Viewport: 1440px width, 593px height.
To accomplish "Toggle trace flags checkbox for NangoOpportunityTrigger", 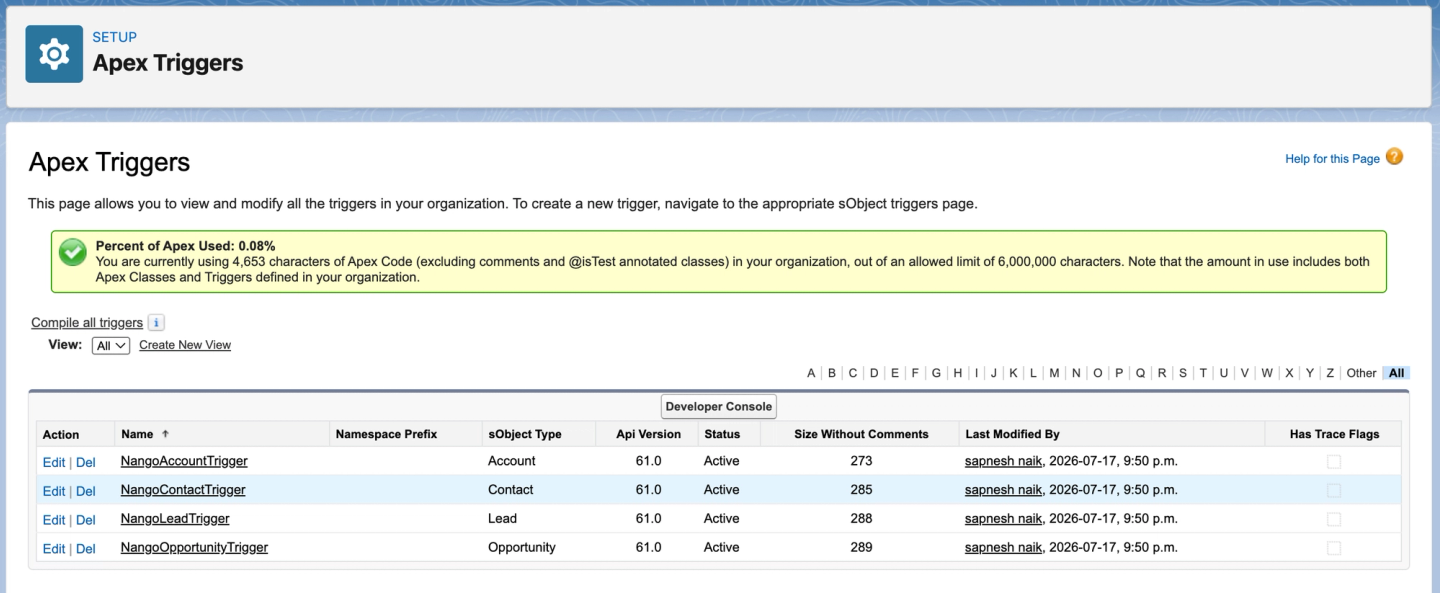I will click(x=1334, y=548).
